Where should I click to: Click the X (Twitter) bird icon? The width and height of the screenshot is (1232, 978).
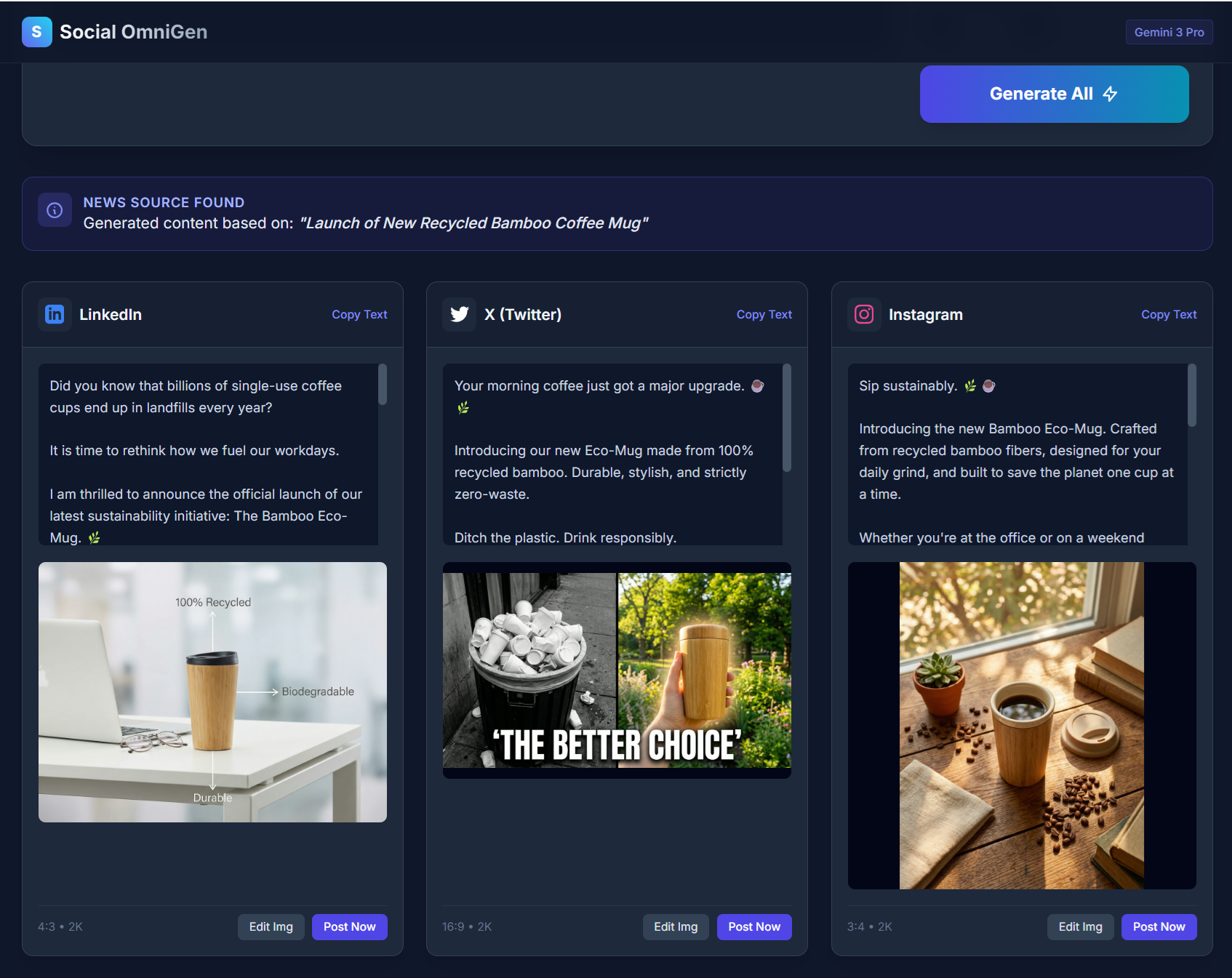pyautogui.click(x=460, y=314)
